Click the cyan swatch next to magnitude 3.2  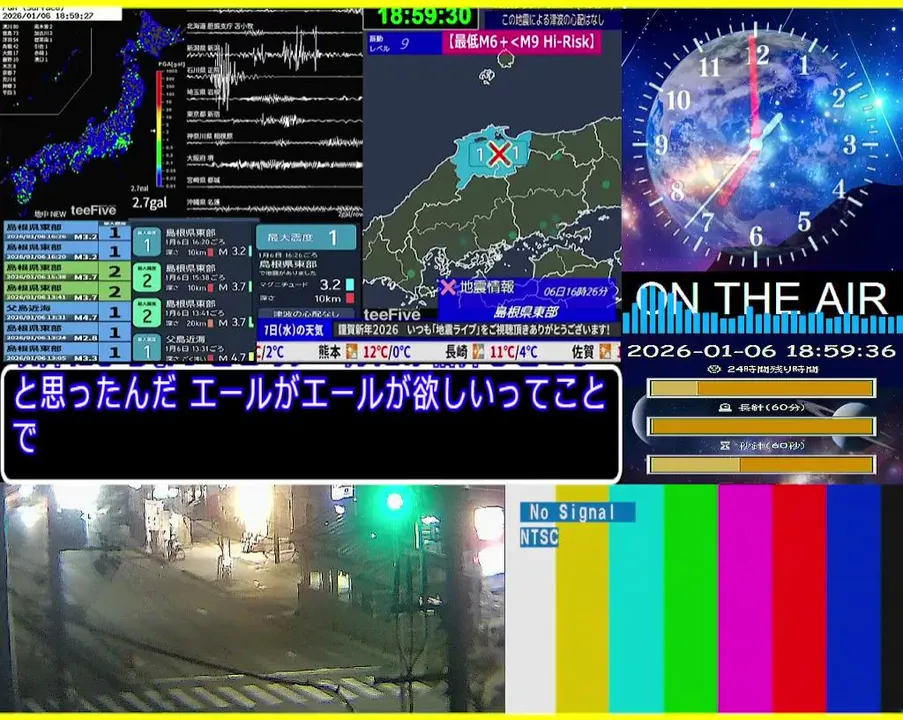350,284
